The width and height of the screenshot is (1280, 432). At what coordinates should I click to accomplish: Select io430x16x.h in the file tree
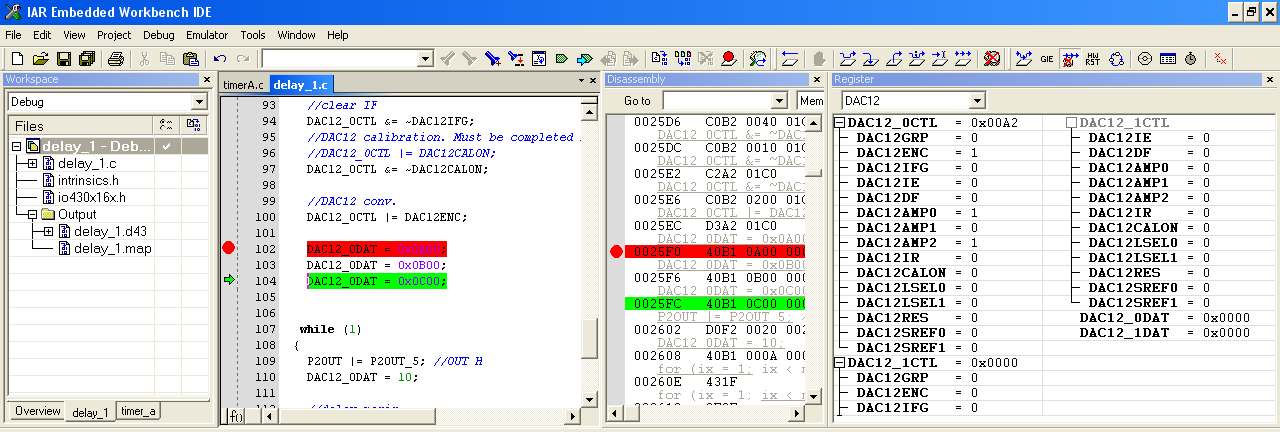click(x=90, y=197)
